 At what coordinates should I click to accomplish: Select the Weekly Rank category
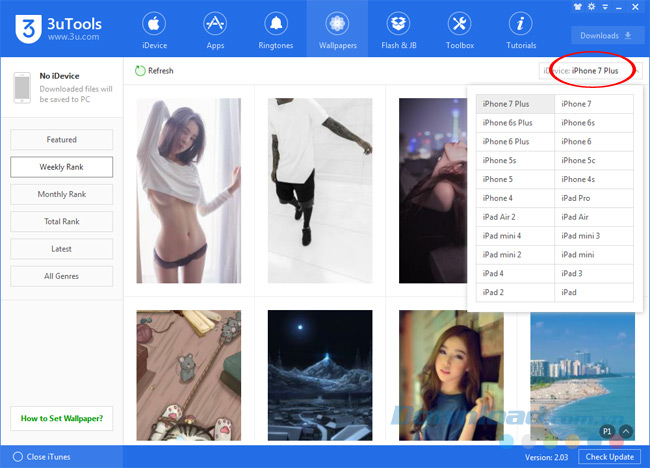tap(61, 167)
